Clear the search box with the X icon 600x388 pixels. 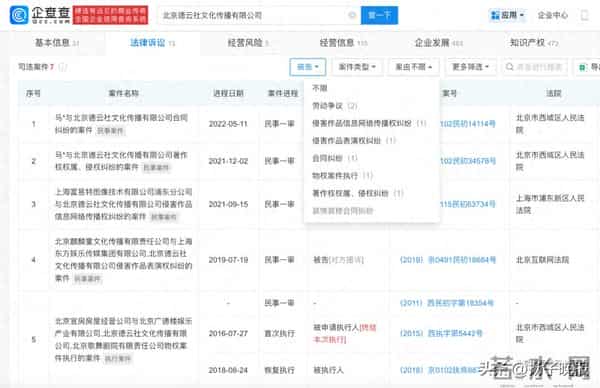click(352, 15)
